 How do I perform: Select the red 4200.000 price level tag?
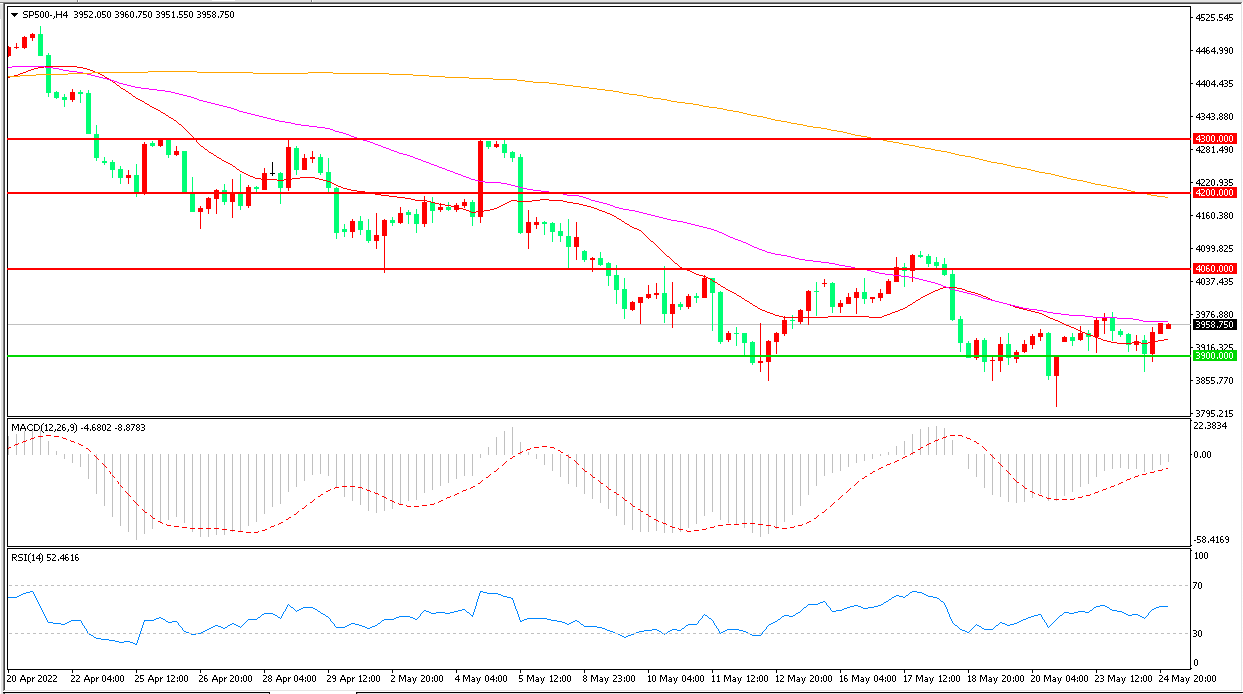point(1214,192)
